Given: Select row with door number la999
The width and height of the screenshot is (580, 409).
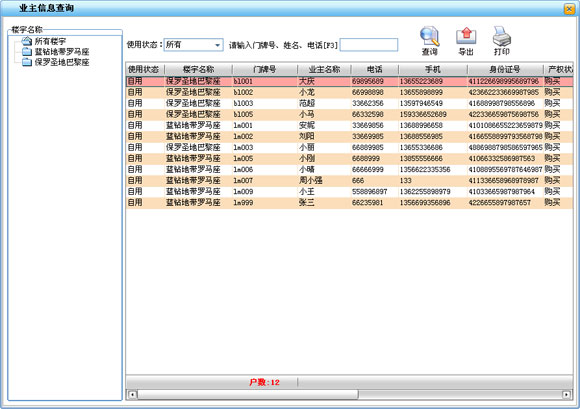Looking at the screenshot, I should click(x=349, y=203).
